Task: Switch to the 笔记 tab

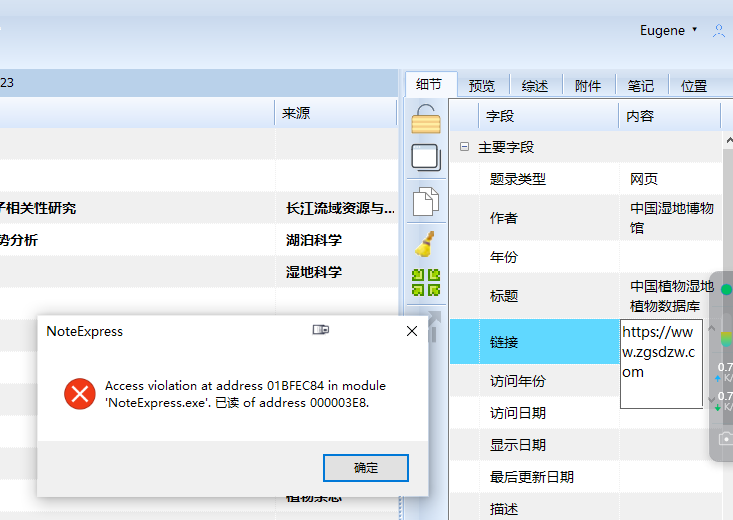Action: (641, 86)
